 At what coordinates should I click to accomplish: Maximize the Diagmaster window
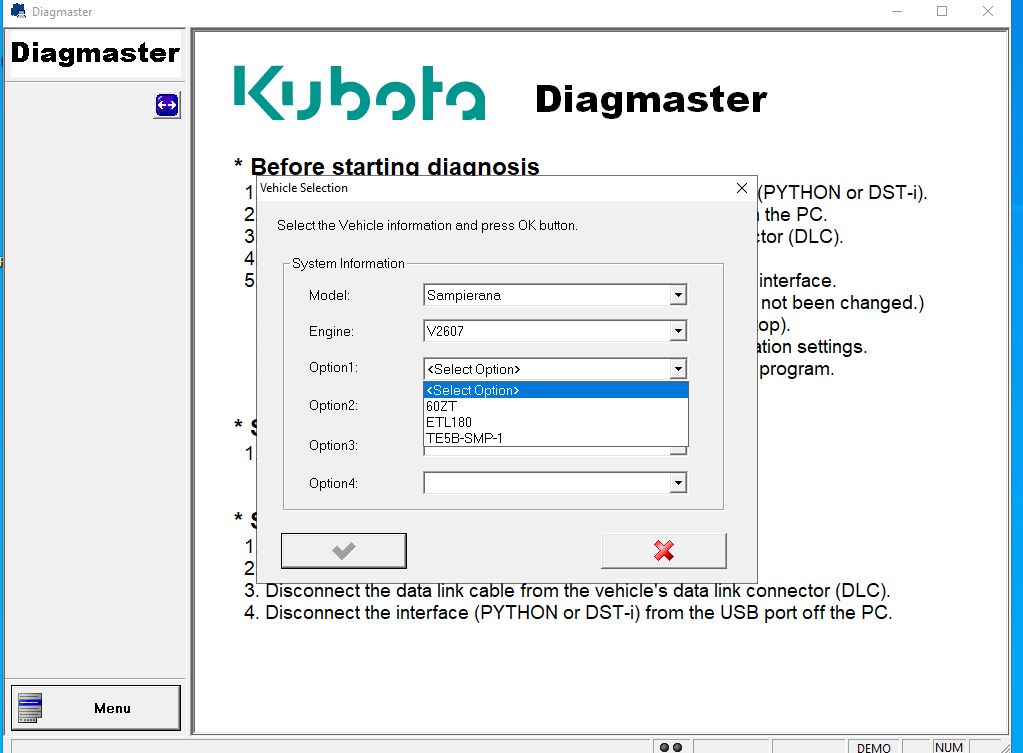pos(942,11)
